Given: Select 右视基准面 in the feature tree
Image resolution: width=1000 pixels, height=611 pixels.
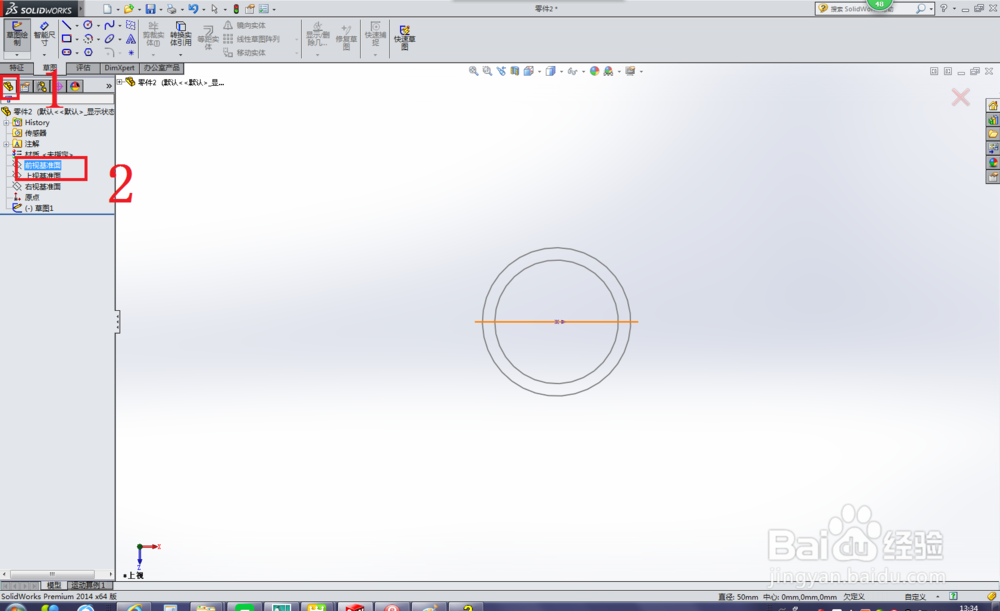Looking at the screenshot, I should pyautogui.click(x=43, y=187).
